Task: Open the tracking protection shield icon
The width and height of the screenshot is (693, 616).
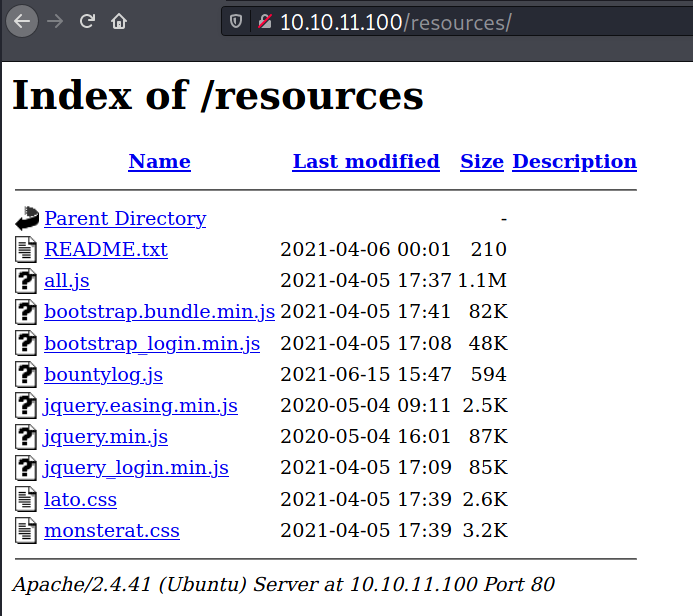Action: click(x=236, y=21)
